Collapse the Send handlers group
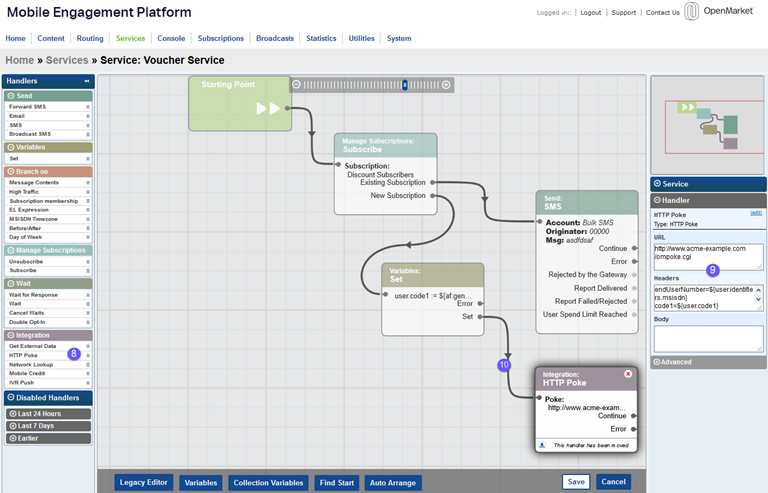Screen dimensions: 768x493 pos(11,96)
